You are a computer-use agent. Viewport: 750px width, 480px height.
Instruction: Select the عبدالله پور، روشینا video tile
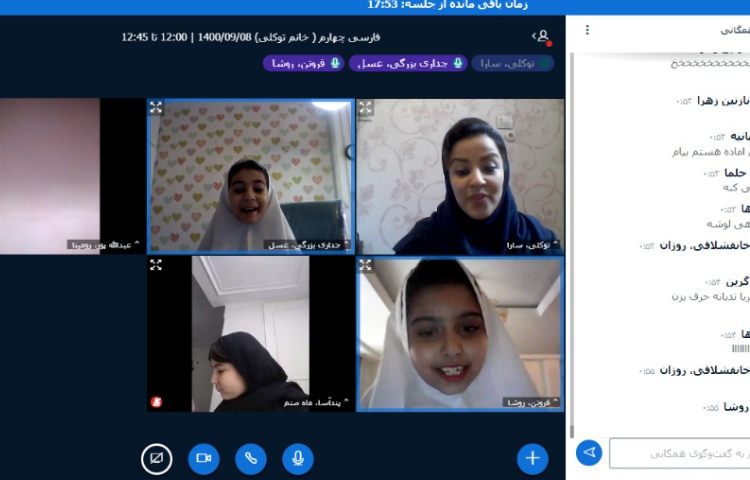click(x=72, y=175)
